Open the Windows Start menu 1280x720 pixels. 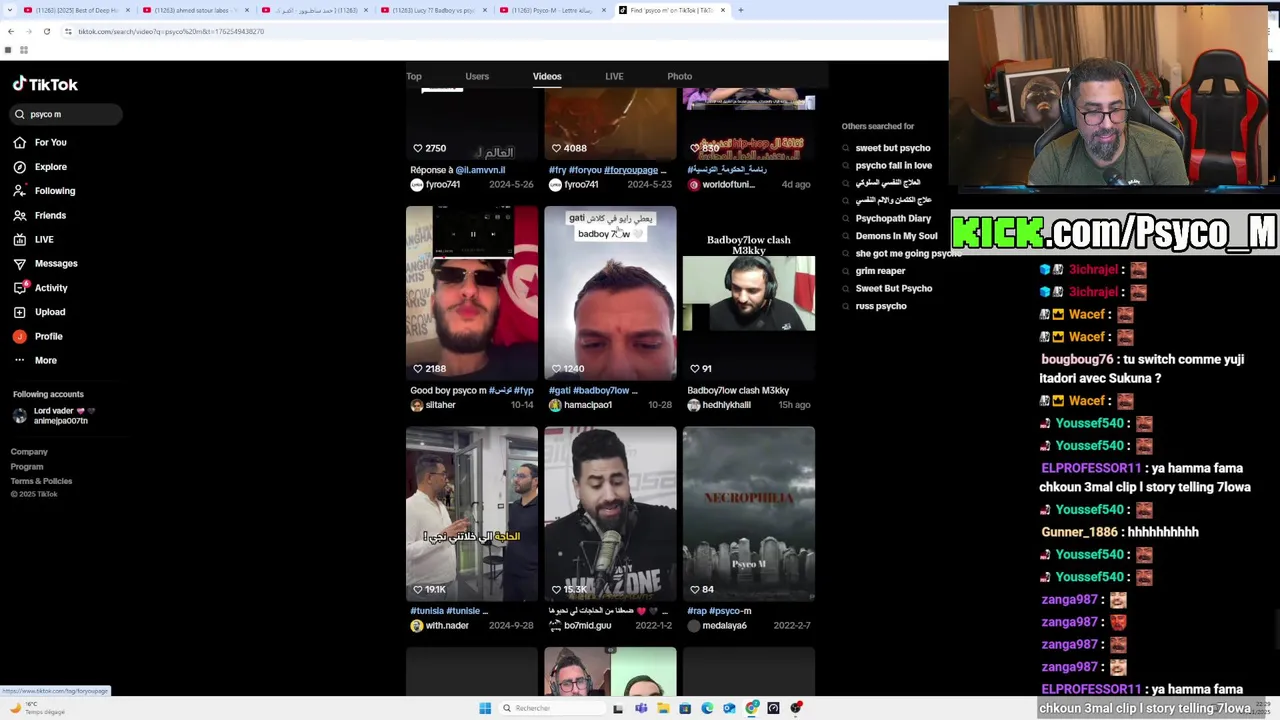tap(485, 708)
